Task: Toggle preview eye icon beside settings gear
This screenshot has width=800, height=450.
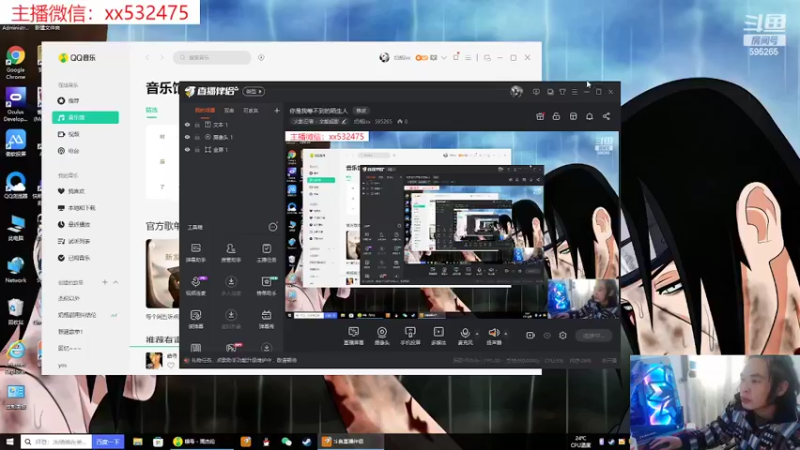Action: (547, 336)
